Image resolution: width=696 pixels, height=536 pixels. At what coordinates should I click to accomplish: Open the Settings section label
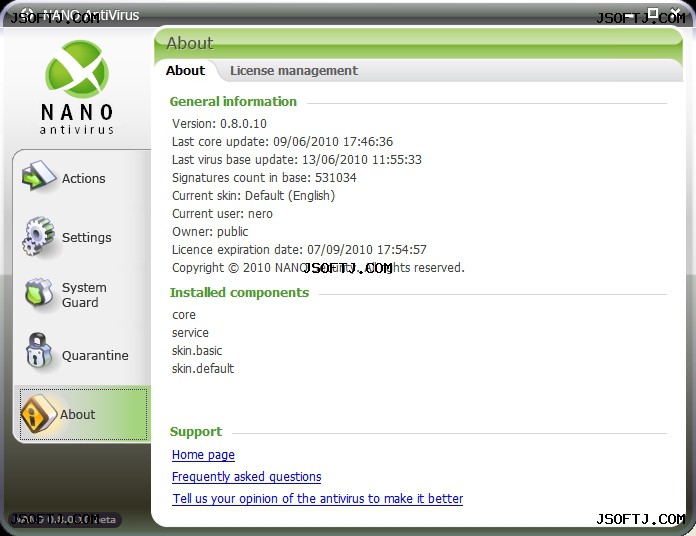coord(87,237)
